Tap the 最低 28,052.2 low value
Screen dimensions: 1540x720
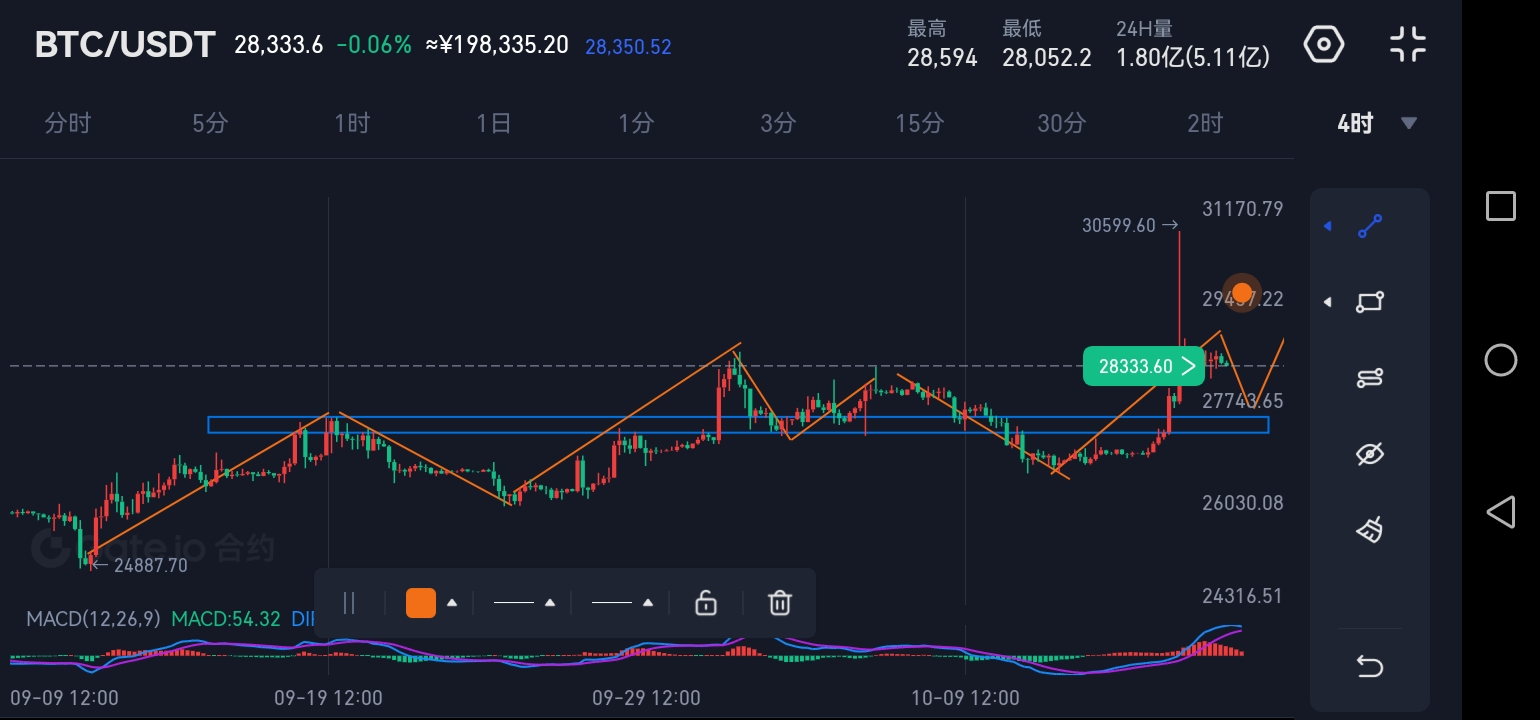pos(1047,58)
